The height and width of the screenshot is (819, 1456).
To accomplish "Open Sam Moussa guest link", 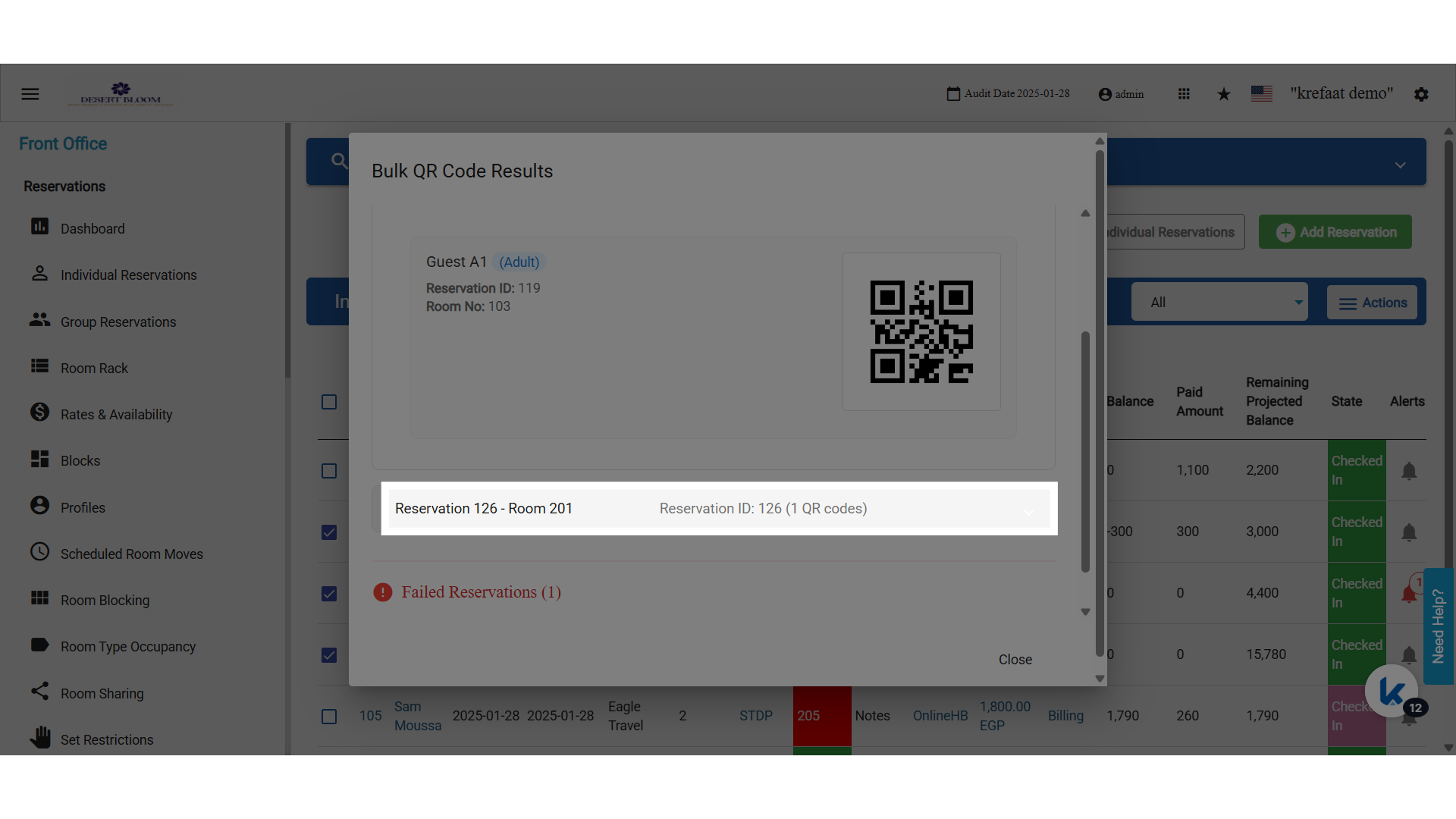I will 418,716.
